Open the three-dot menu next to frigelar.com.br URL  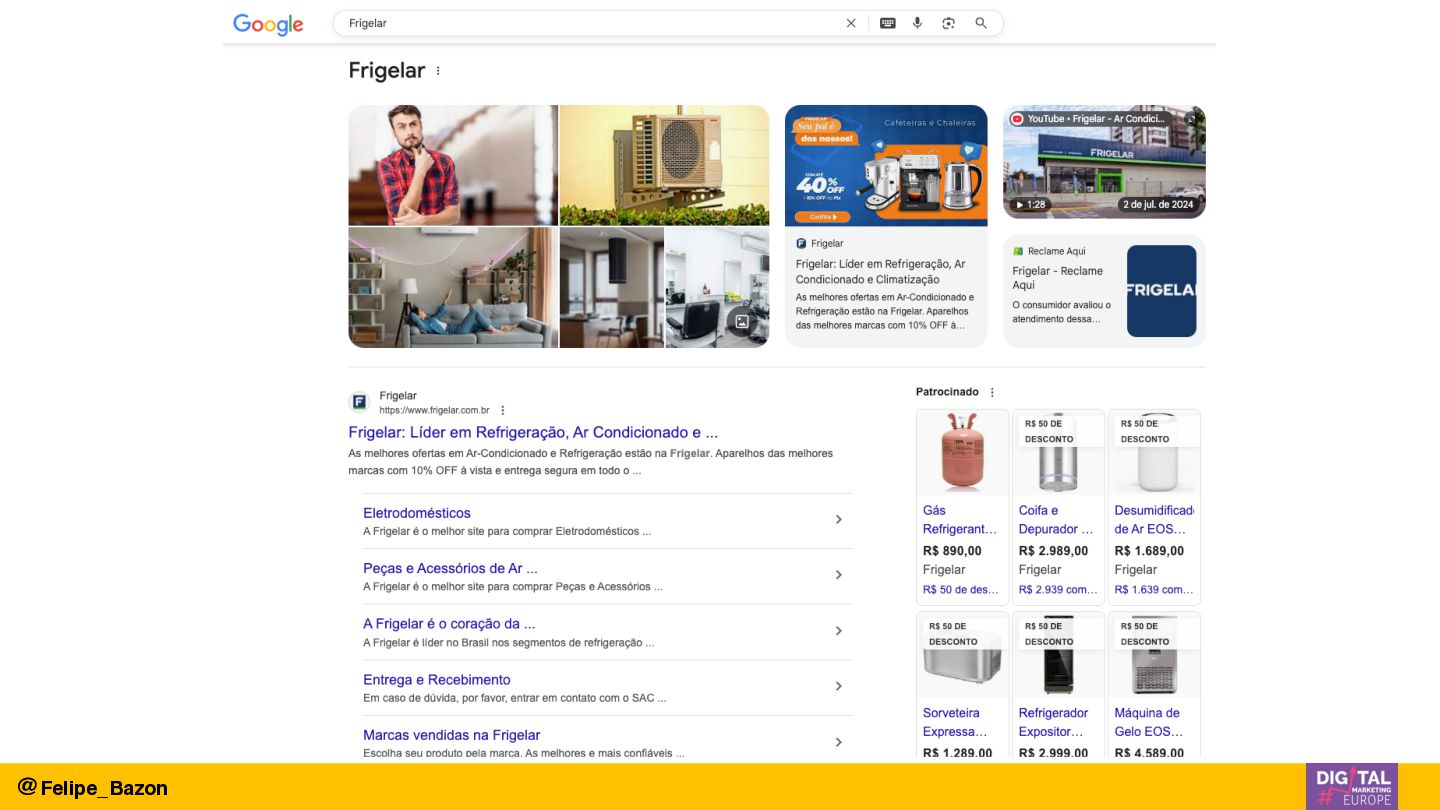(x=503, y=410)
